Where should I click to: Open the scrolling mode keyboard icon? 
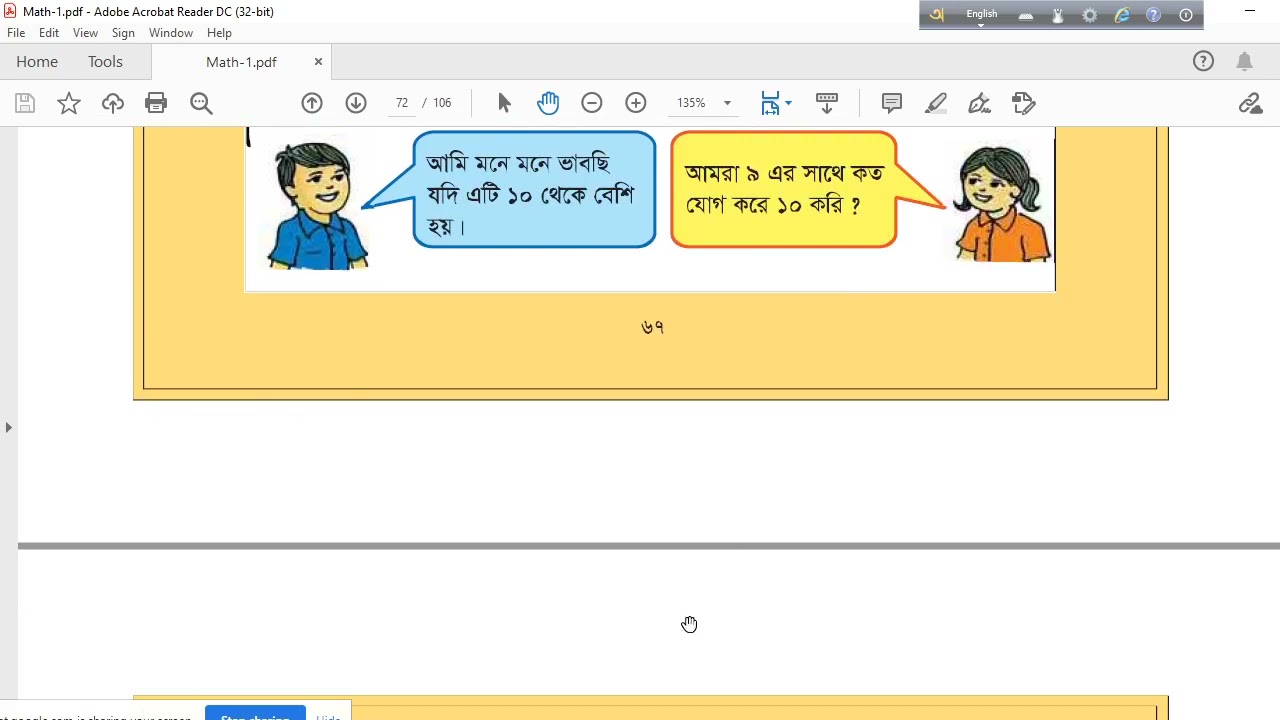(827, 103)
